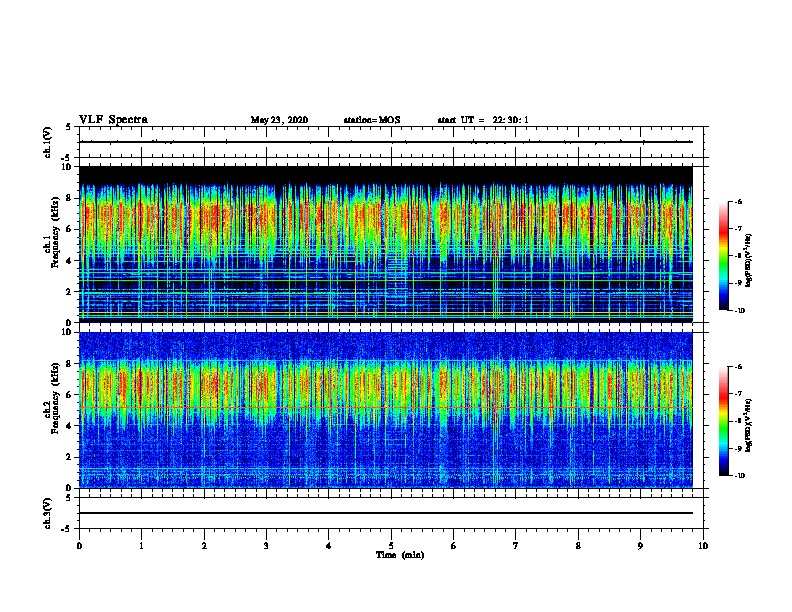This screenshot has width=792, height=612.
Task: Click time axis tick label 0
Action: point(79,546)
